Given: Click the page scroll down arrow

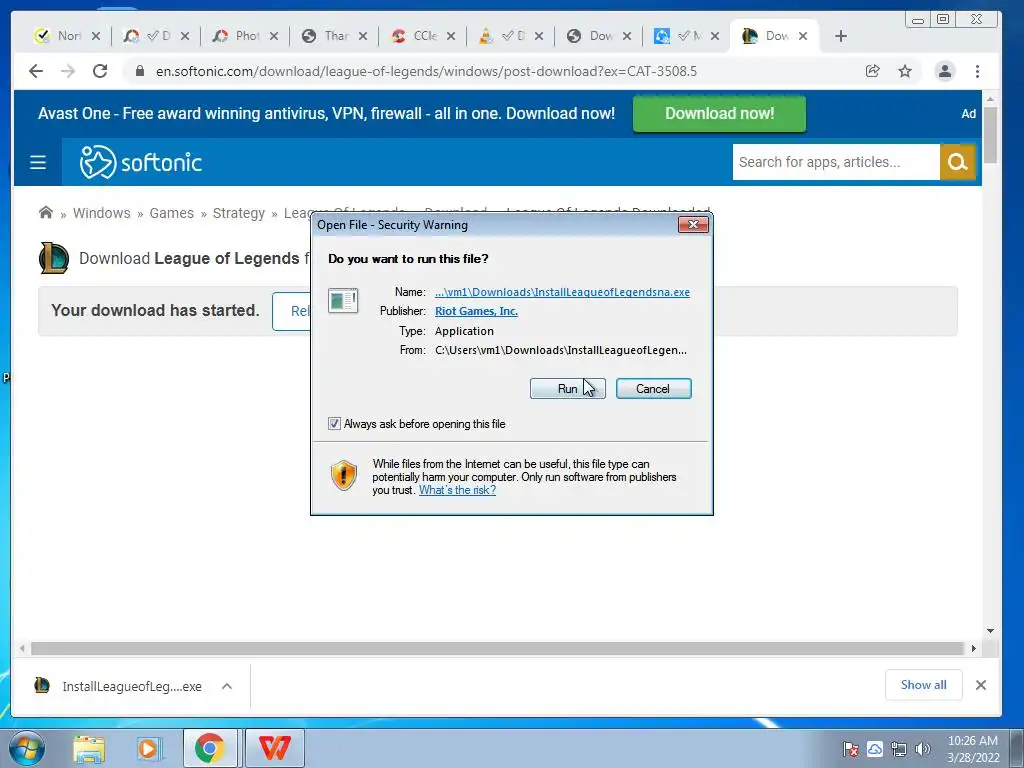Looking at the screenshot, I should [x=990, y=631].
